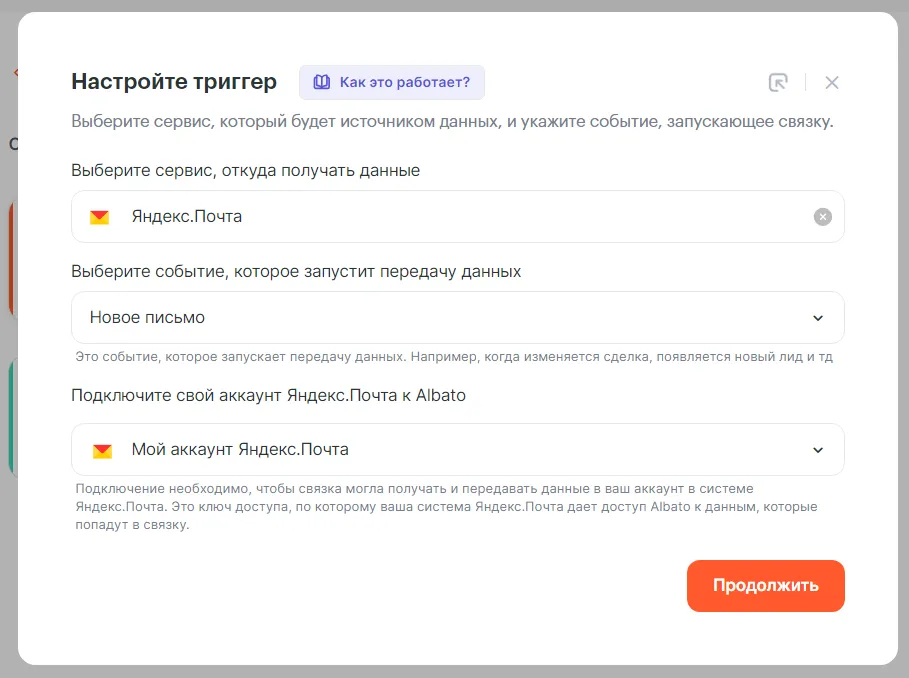Click the envelope icon in the account selector
Image resolution: width=909 pixels, height=678 pixels.
point(102,450)
